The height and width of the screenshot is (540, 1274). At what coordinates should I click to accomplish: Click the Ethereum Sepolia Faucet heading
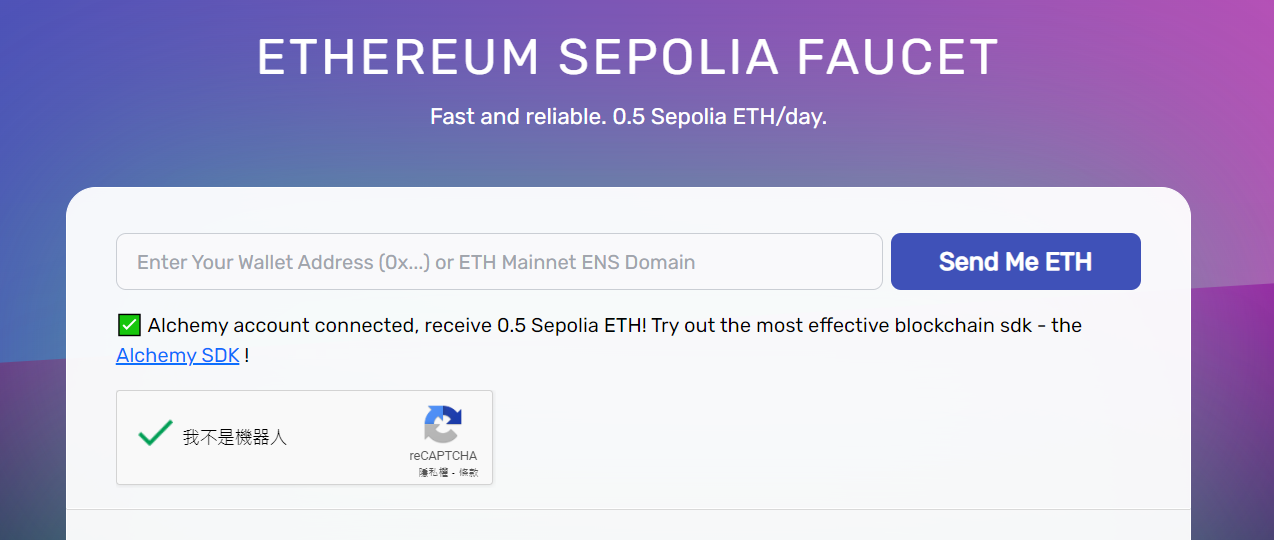pos(628,58)
